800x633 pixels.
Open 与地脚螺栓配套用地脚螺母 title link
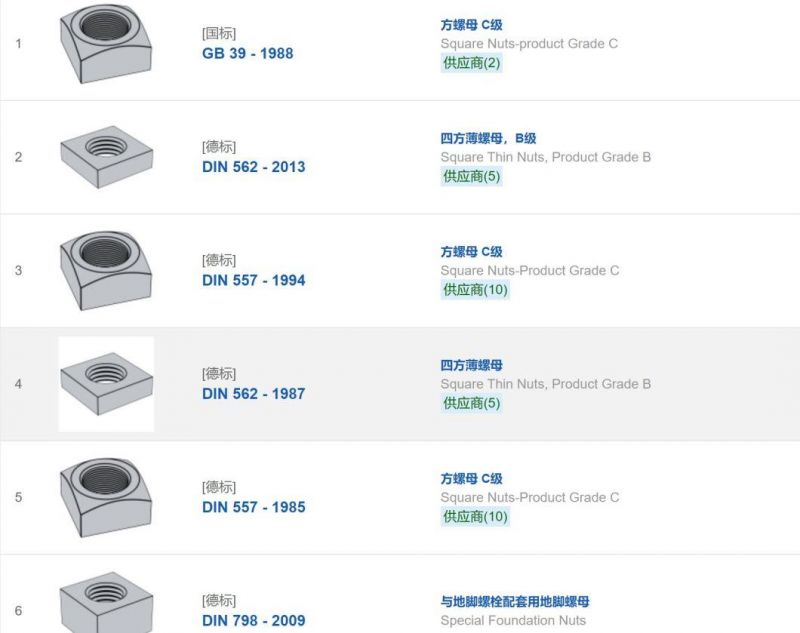pos(515,601)
